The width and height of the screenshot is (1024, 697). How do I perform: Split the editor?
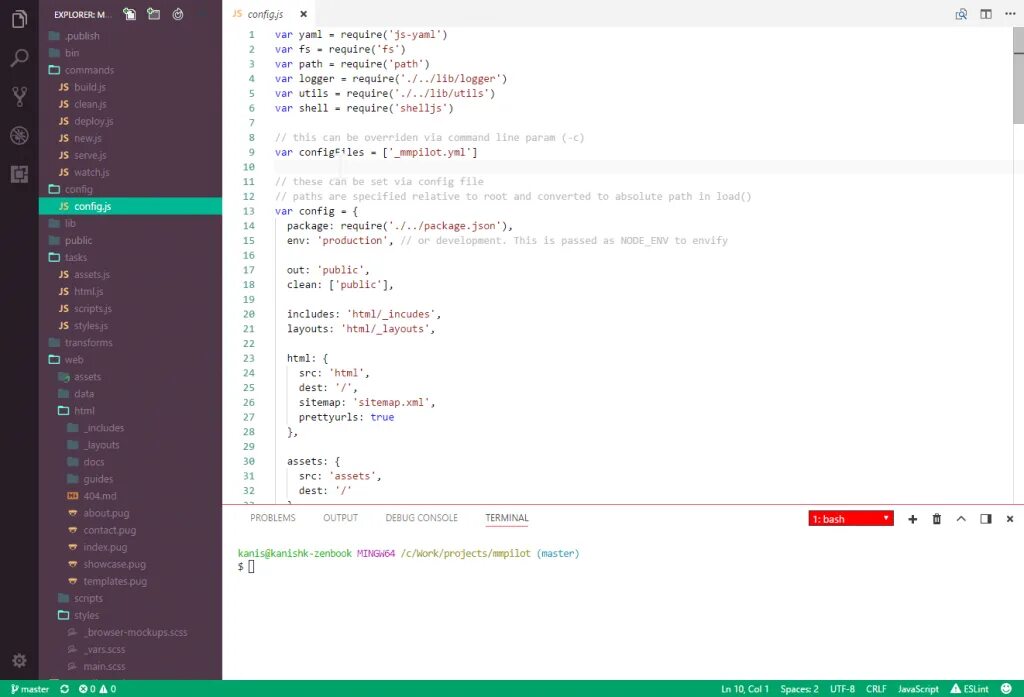pyautogui.click(x=986, y=14)
